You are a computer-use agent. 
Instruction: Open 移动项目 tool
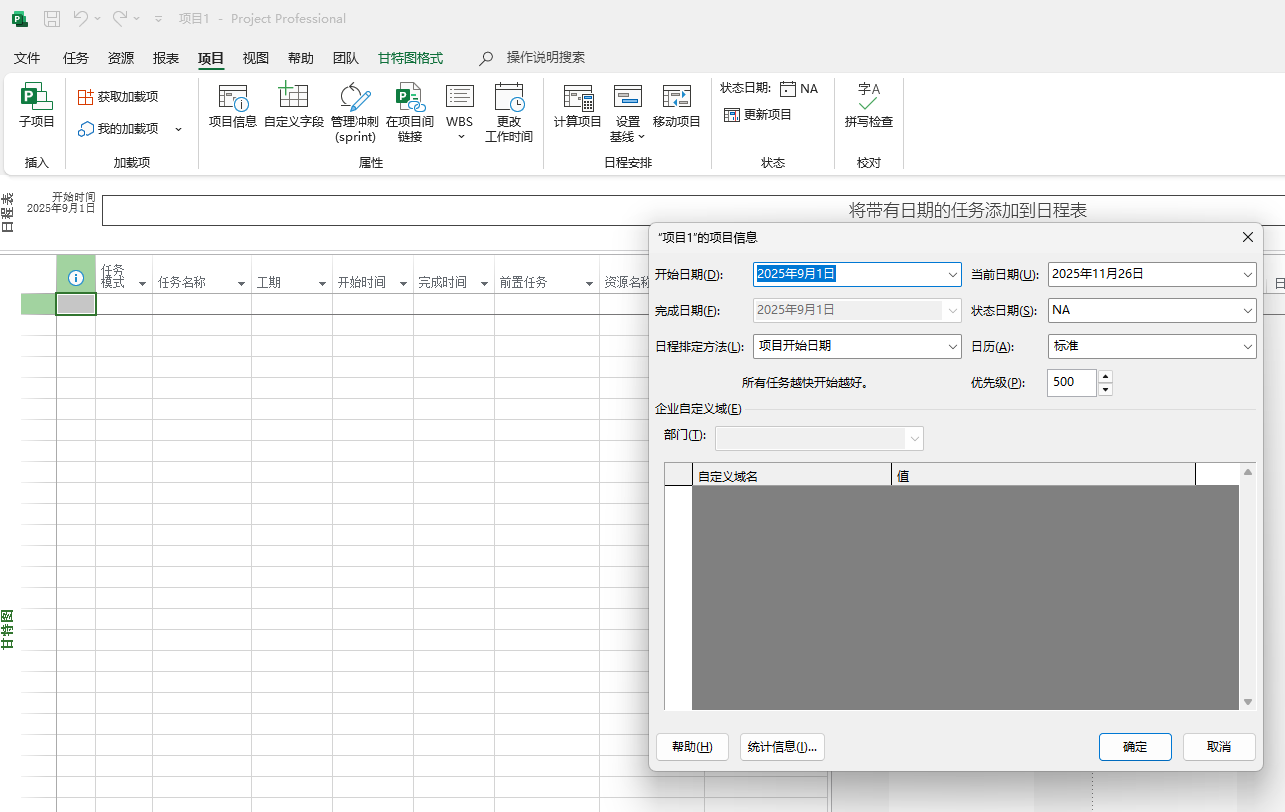(677, 107)
